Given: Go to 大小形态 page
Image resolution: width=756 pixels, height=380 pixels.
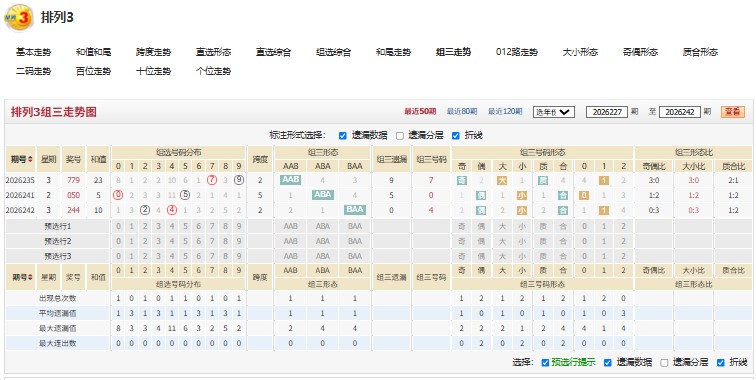Looking at the screenshot, I should click(x=580, y=52).
